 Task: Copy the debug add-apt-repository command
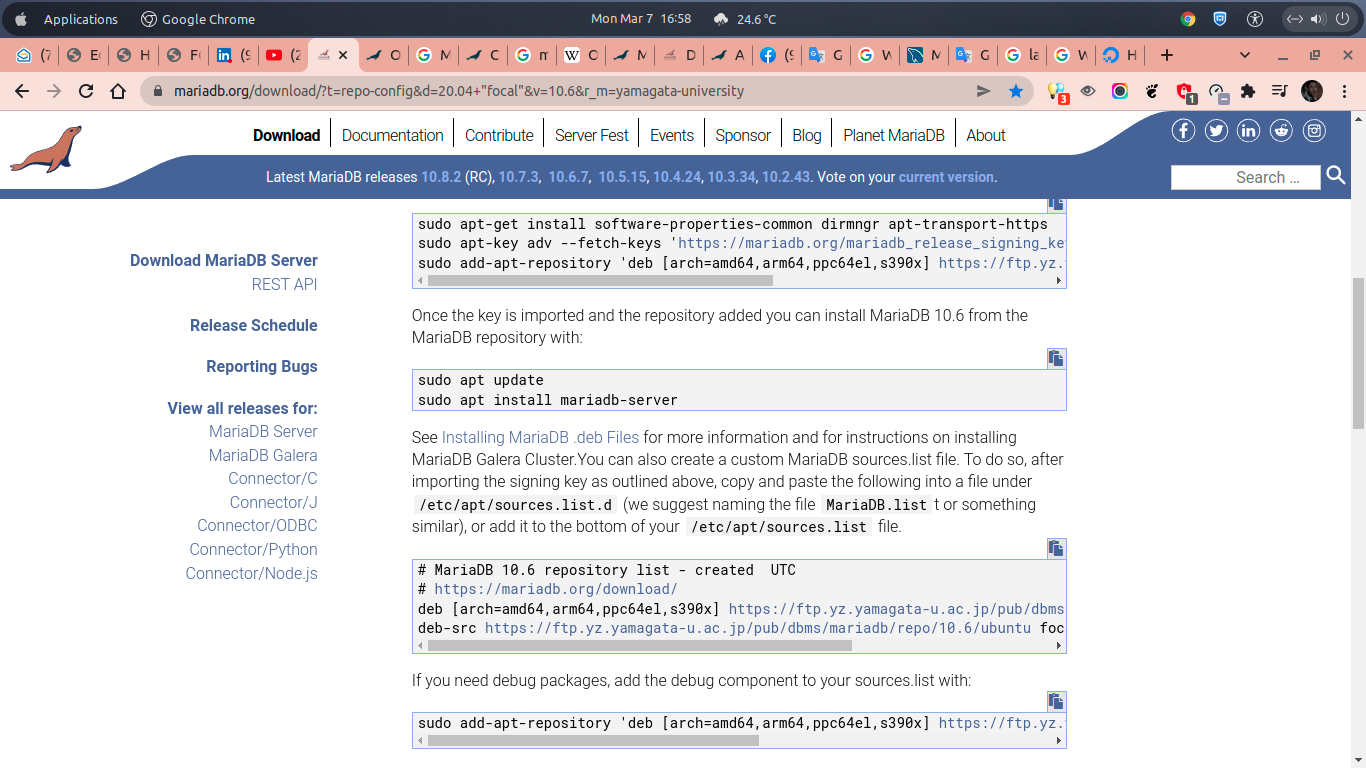point(1056,701)
